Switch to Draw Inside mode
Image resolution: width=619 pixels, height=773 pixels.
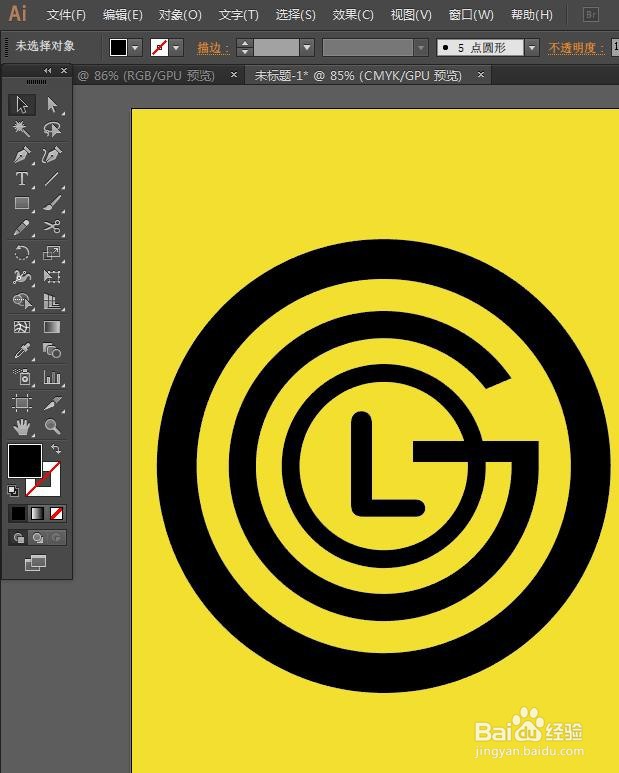pos(56,537)
